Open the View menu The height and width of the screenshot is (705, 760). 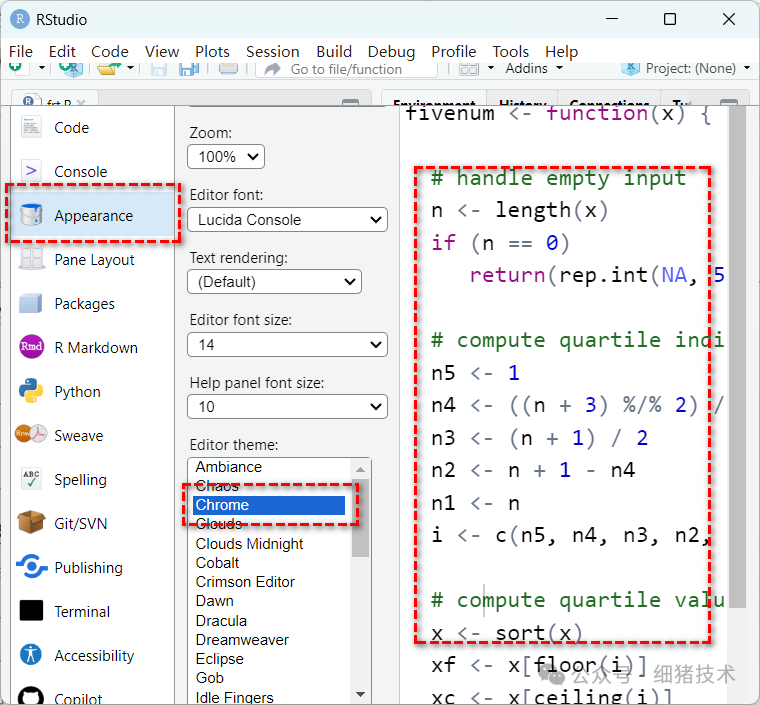(162, 51)
